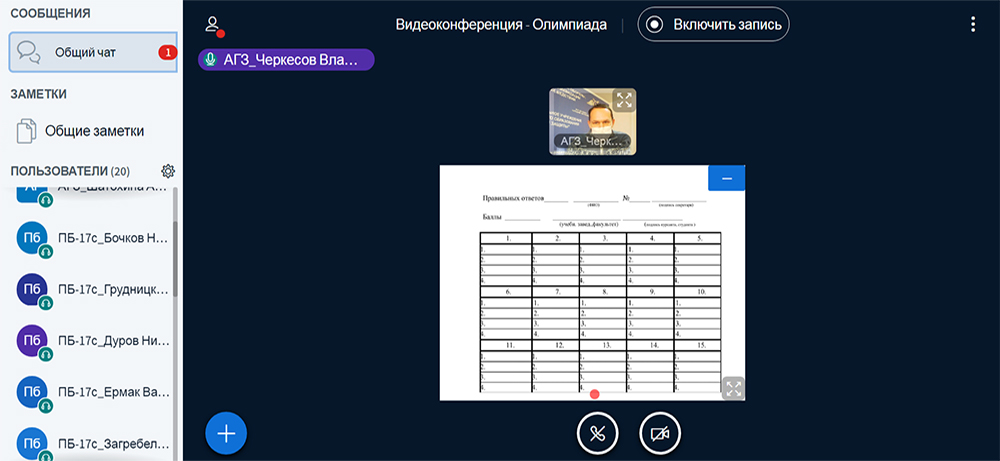This screenshot has height=461, width=1000.
Task: Click the user list scrollbar
Action: point(176,260)
